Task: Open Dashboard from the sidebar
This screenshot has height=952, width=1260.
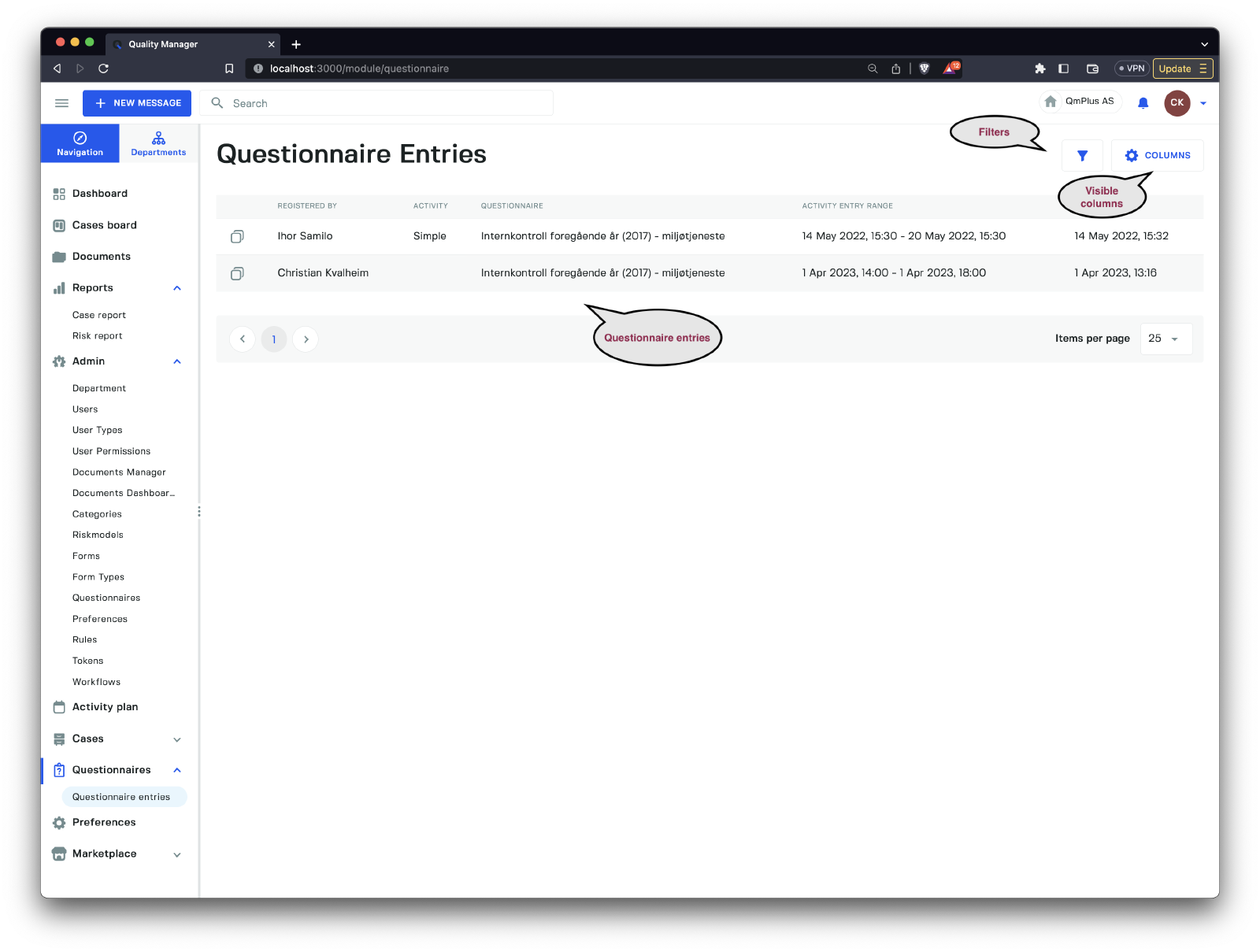Action: point(99,194)
